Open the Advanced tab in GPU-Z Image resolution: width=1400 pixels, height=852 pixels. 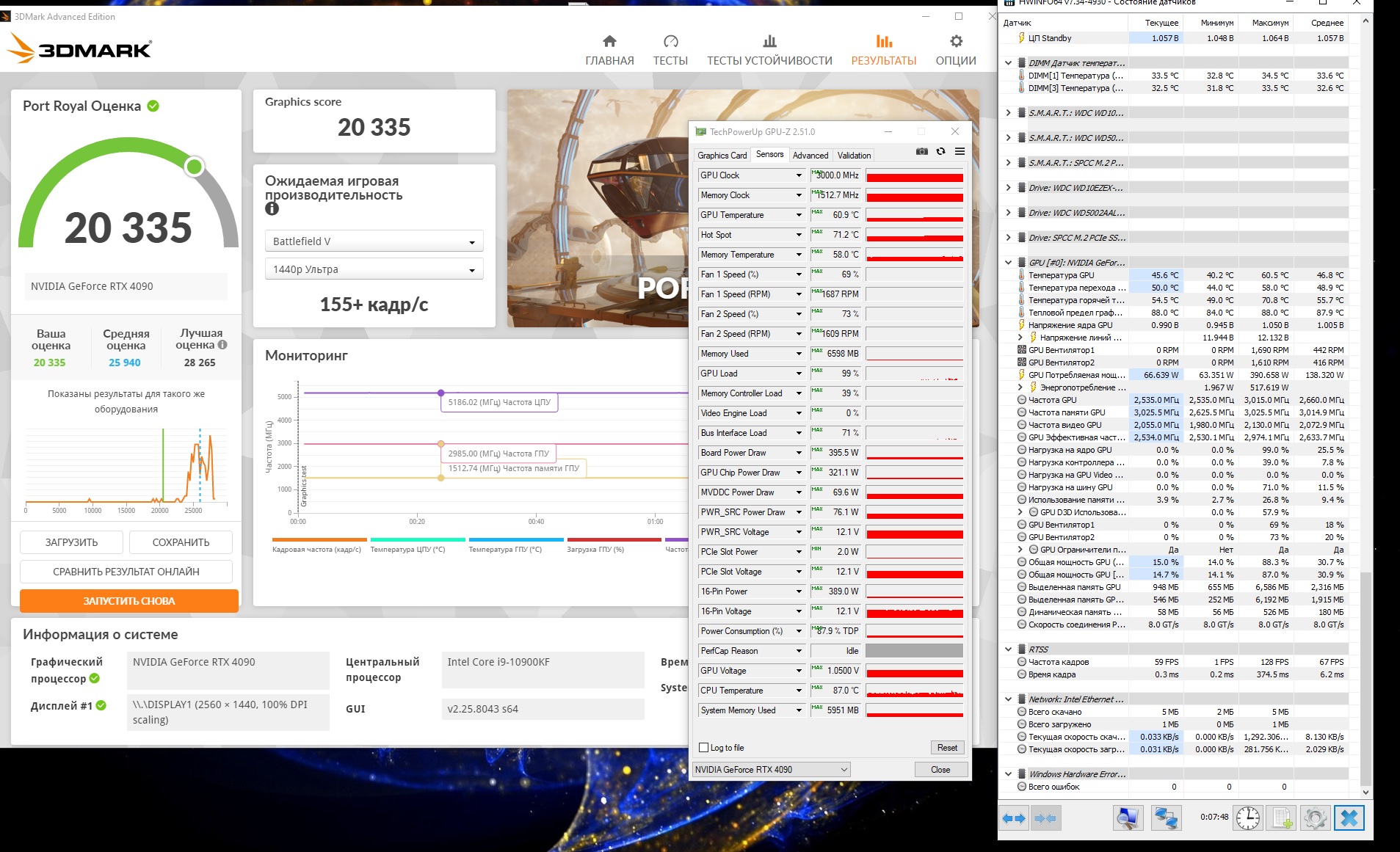[810, 156]
